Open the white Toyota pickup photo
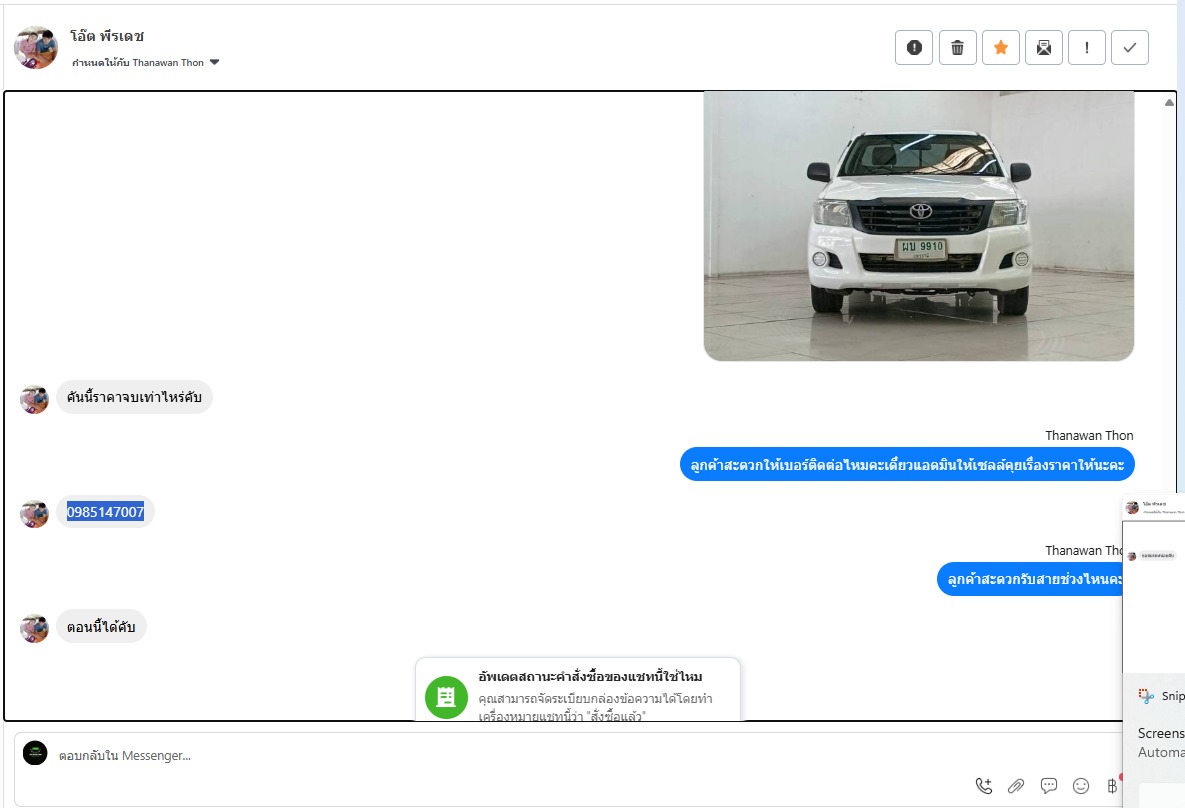The width and height of the screenshot is (1185, 808). click(x=918, y=226)
